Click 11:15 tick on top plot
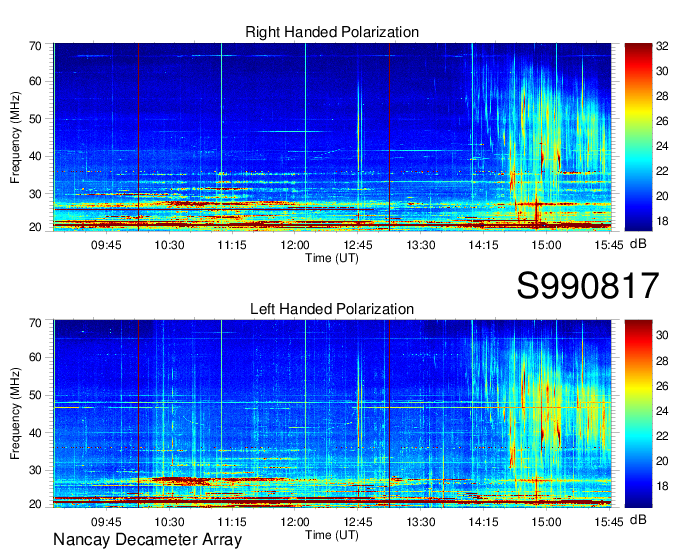 point(232,245)
